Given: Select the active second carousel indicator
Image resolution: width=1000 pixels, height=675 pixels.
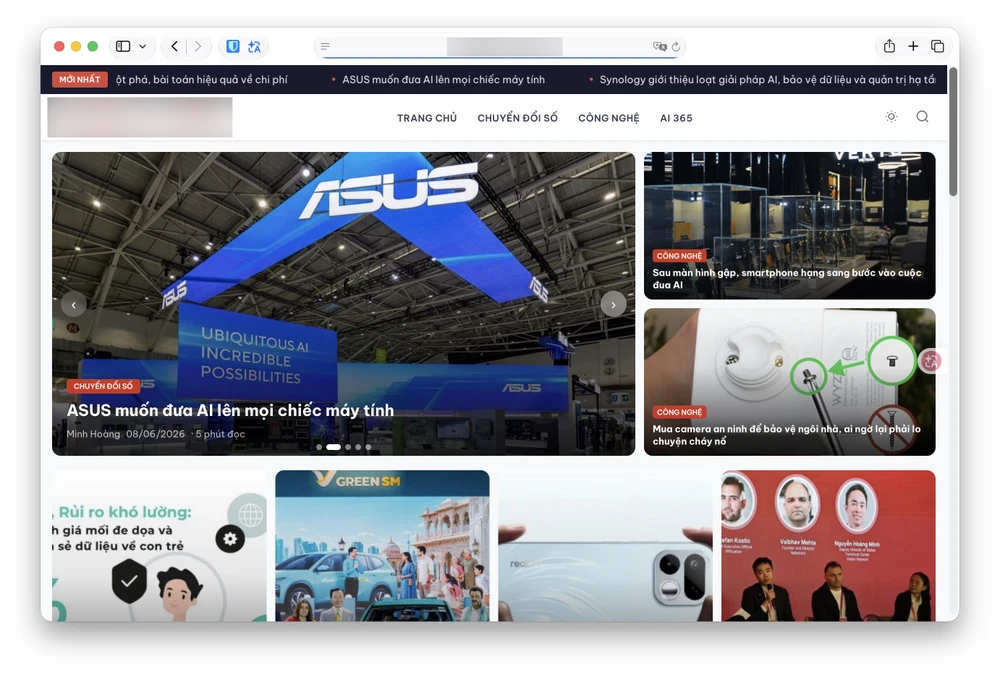Looking at the screenshot, I should (334, 447).
